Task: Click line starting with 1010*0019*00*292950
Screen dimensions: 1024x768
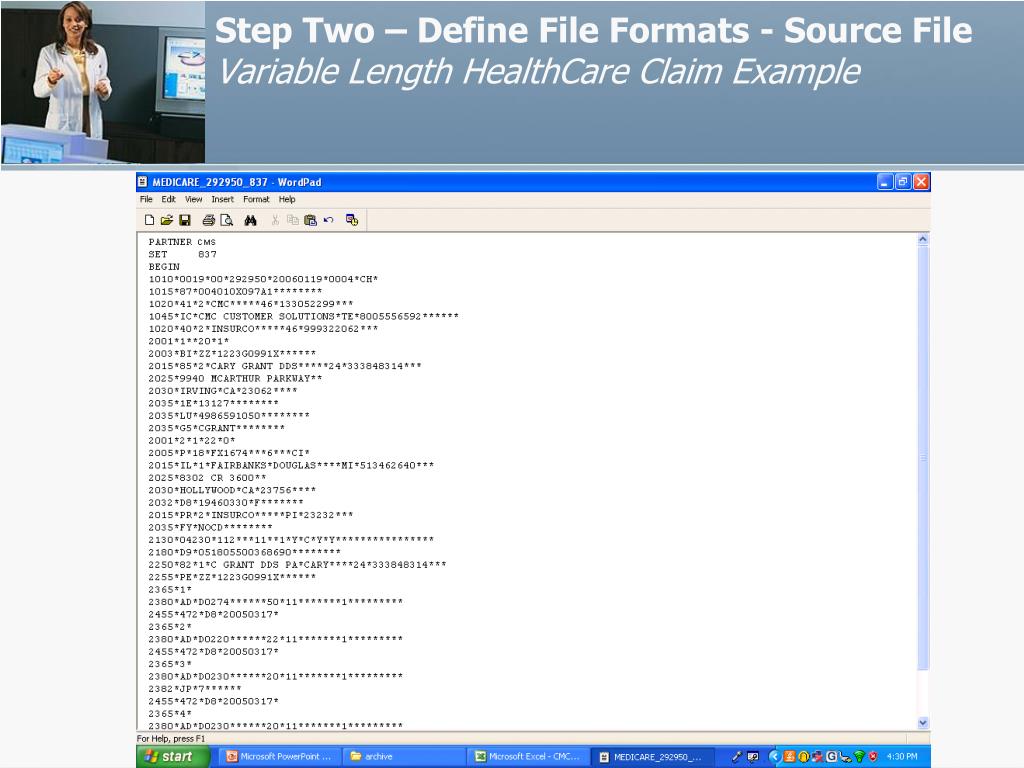Action: click(x=263, y=279)
